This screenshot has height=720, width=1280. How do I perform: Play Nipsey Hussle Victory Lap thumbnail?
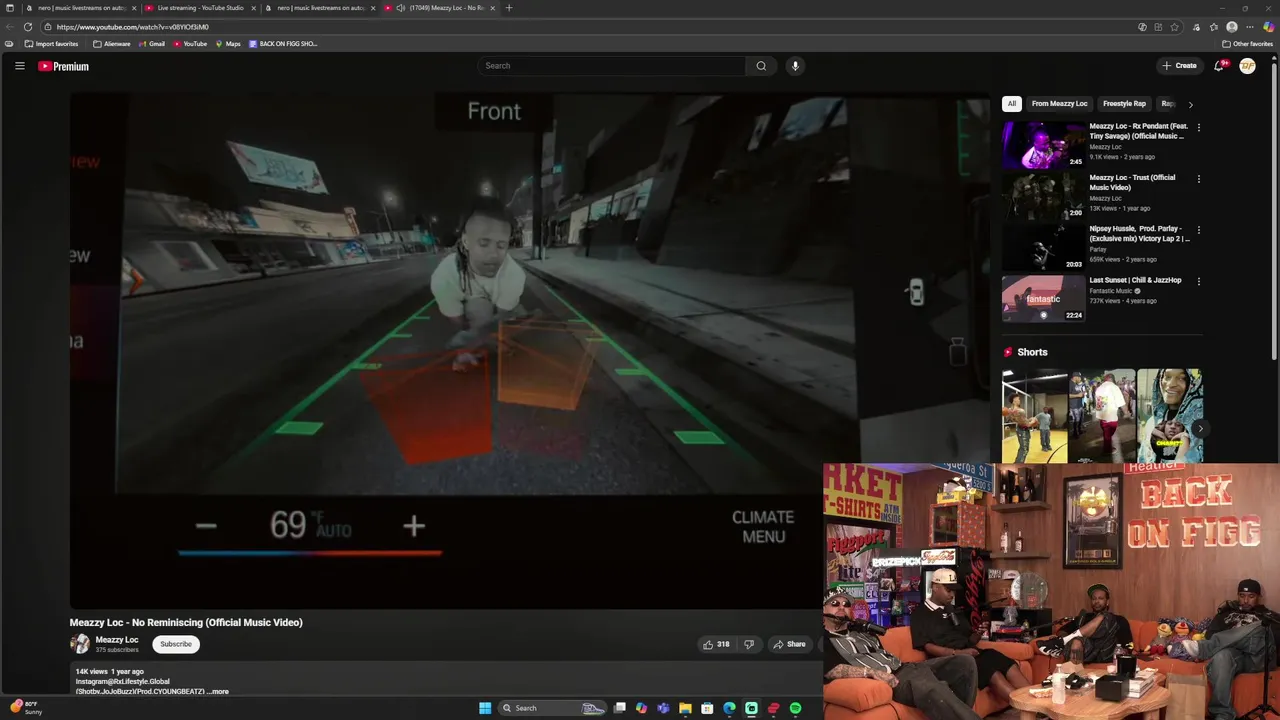[x=1043, y=248]
